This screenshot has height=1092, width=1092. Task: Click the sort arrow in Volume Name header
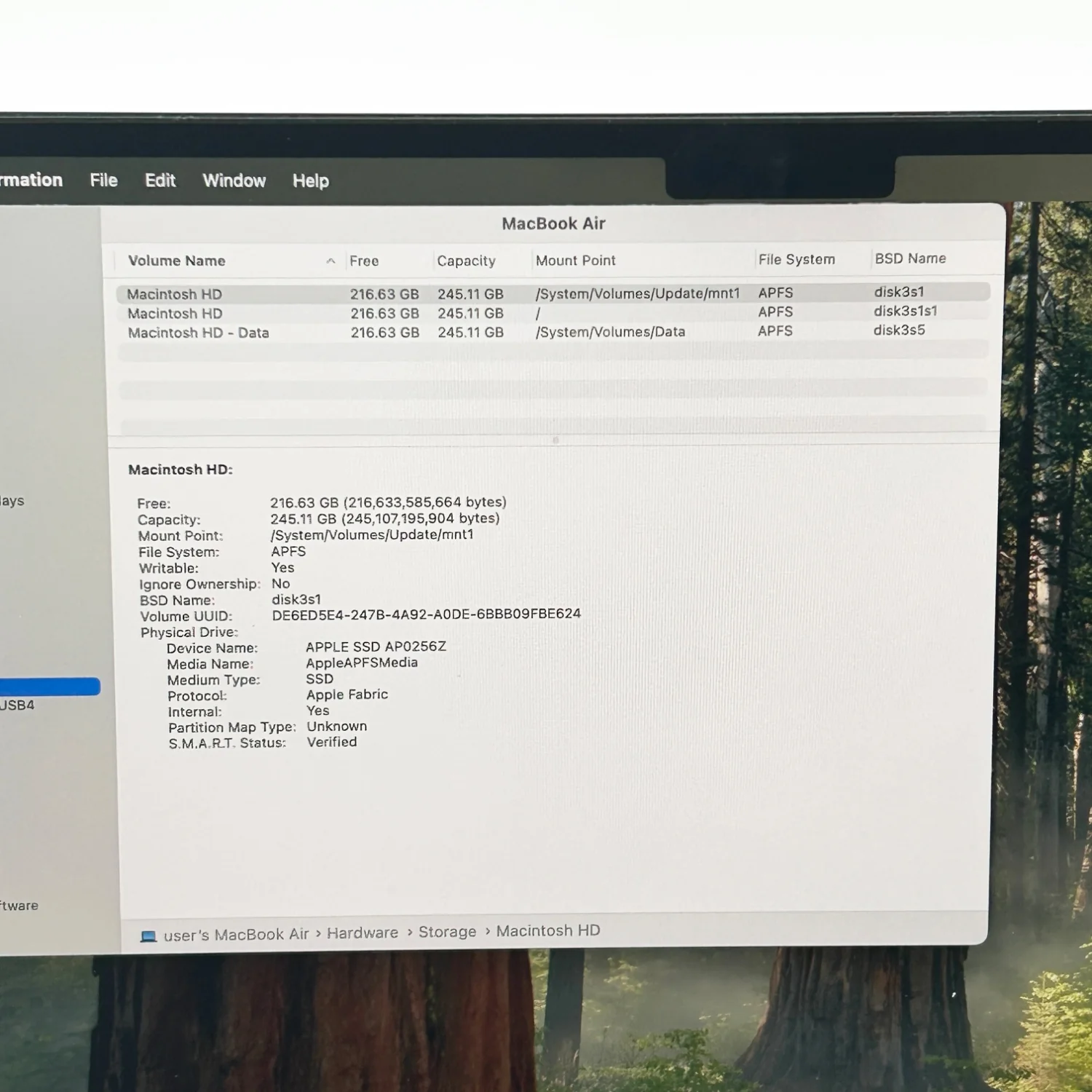(331, 261)
